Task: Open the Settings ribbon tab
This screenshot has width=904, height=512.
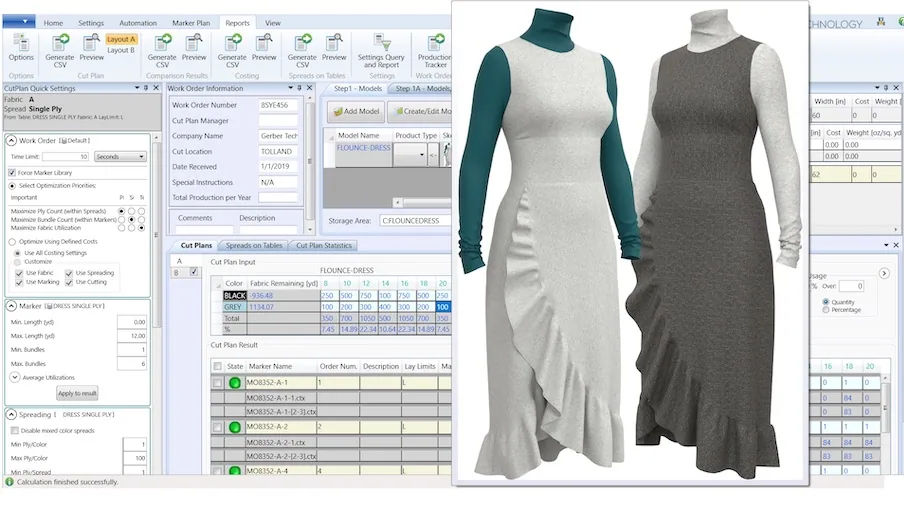Action: [x=91, y=23]
